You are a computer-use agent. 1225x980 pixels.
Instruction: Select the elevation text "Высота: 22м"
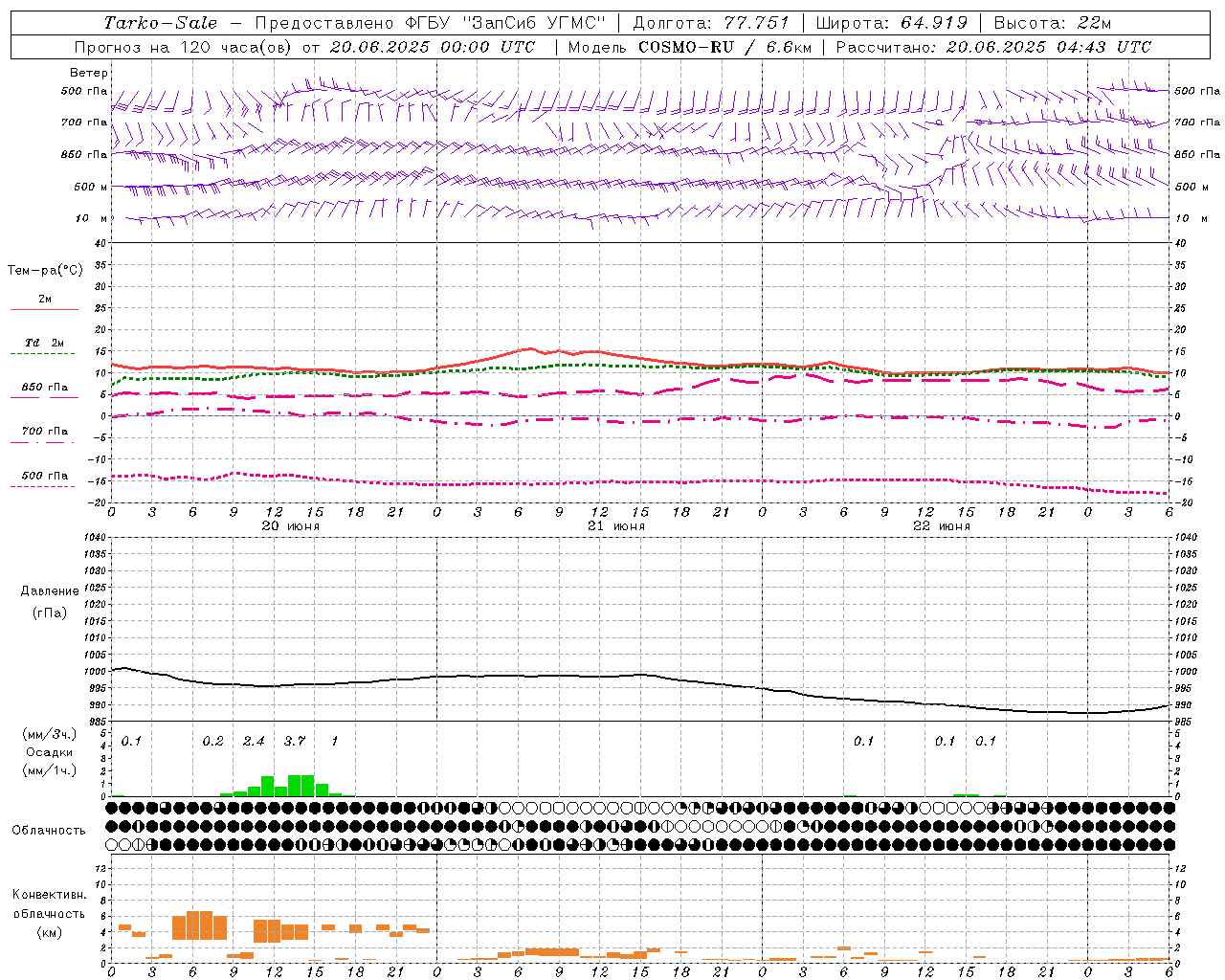[x=1053, y=23]
